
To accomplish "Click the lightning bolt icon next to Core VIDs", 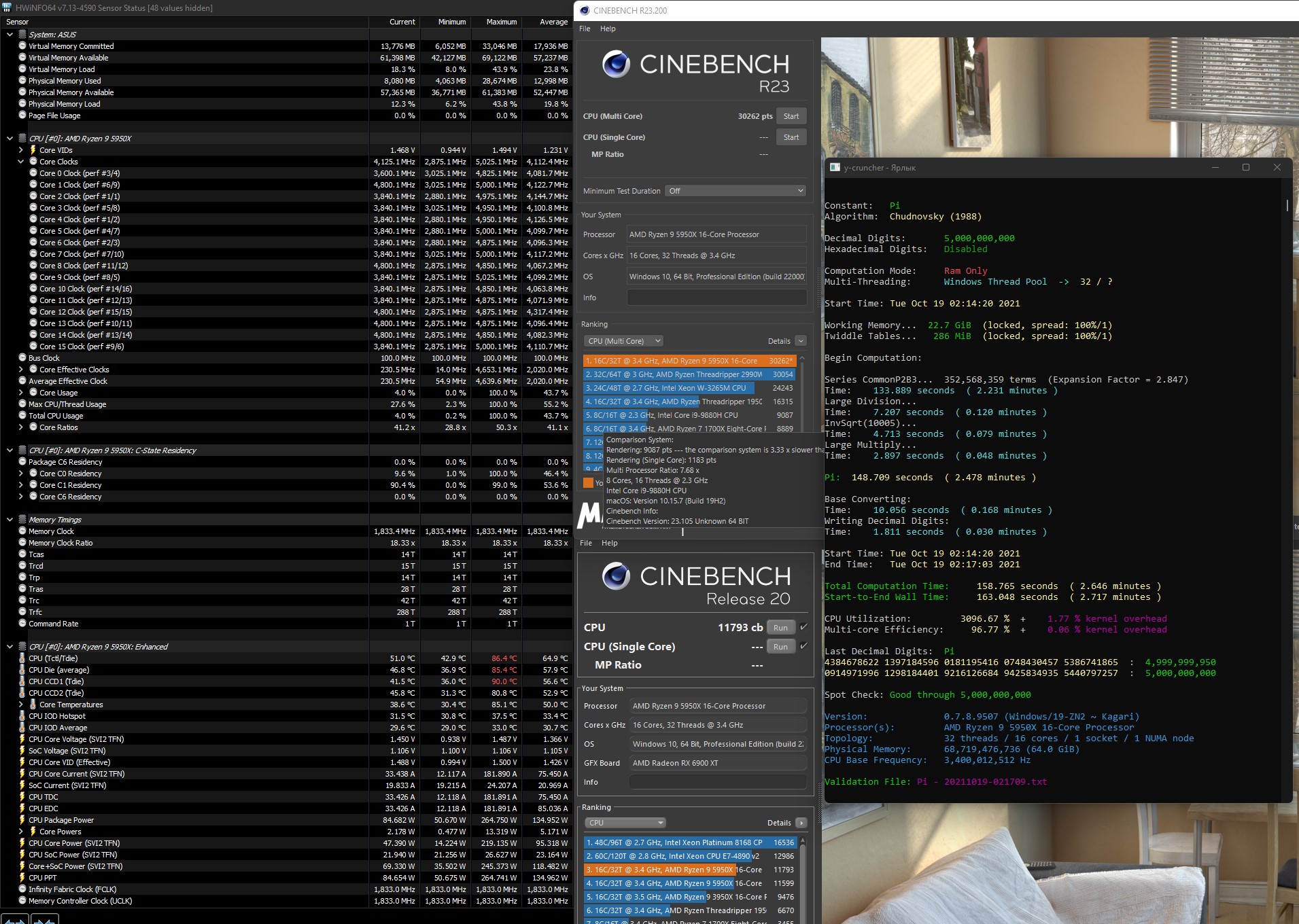I will click(x=33, y=150).
